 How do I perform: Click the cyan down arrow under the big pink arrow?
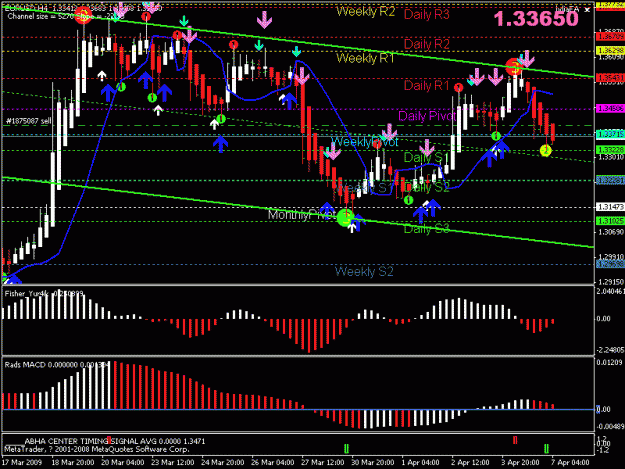[x=258, y=45]
